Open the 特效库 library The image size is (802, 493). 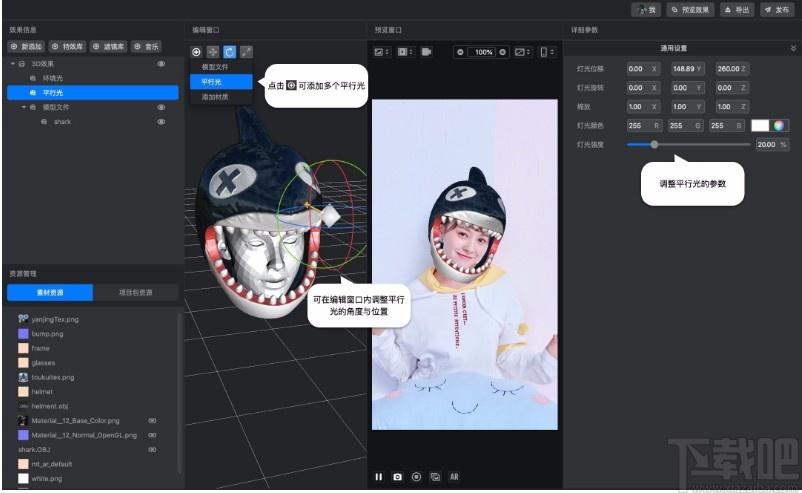(68, 47)
